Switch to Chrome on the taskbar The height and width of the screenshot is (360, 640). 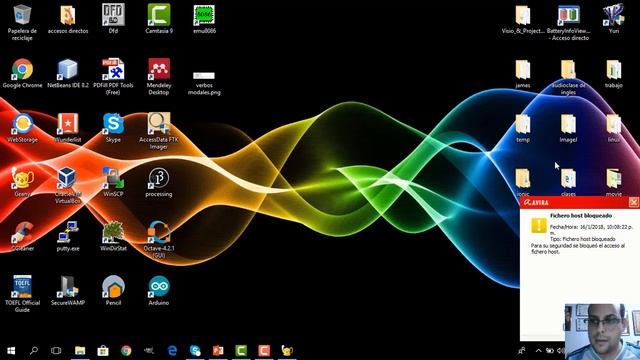(x=126, y=351)
